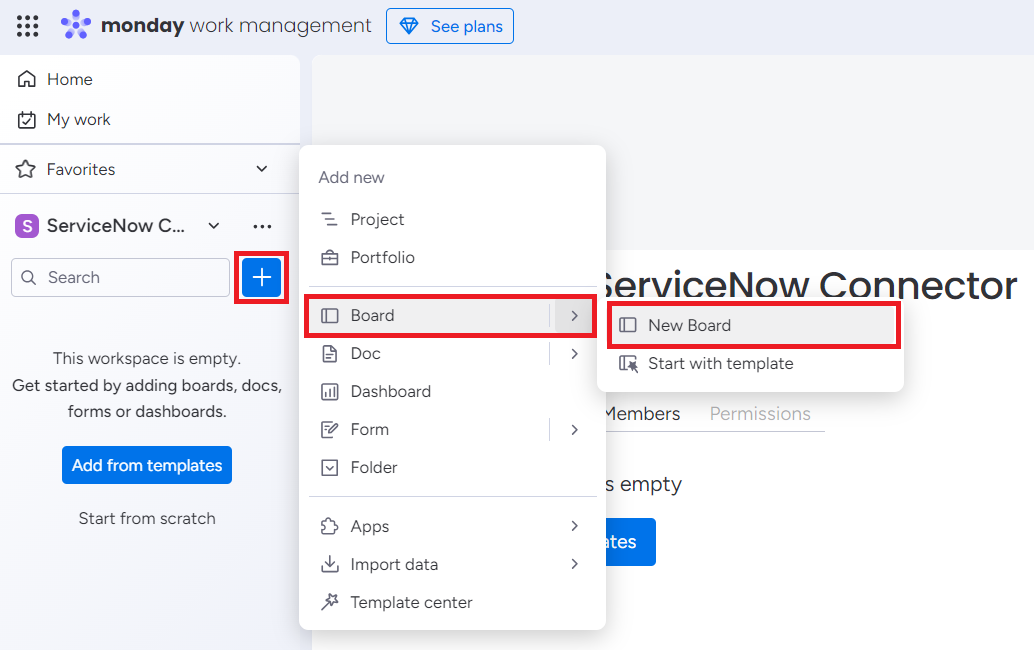Click the Home house icon

tap(26, 79)
